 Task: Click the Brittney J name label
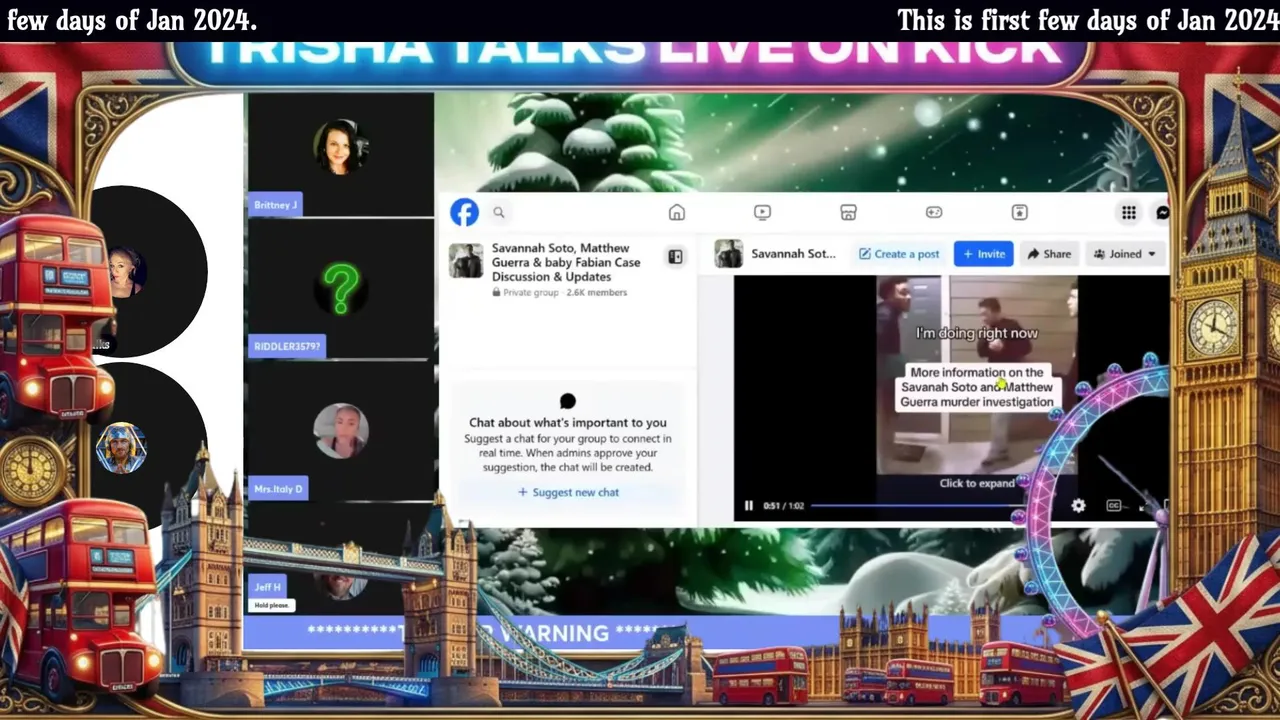click(275, 205)
